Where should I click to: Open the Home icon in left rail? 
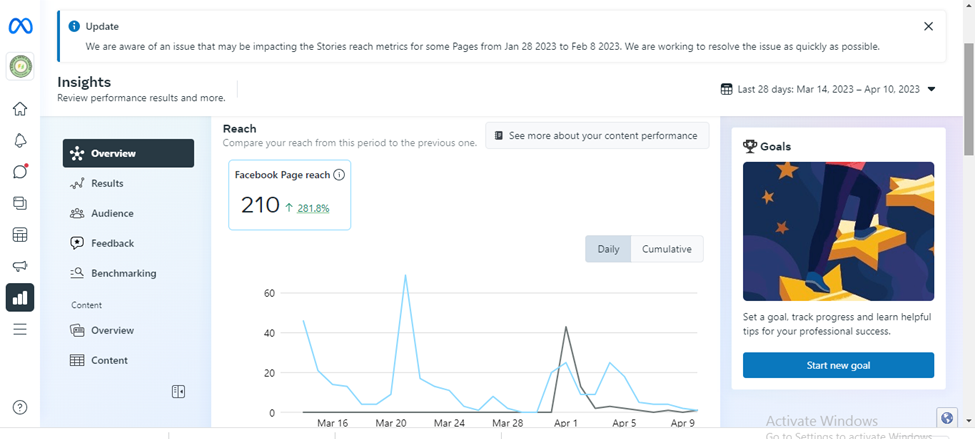pos(20,109)
